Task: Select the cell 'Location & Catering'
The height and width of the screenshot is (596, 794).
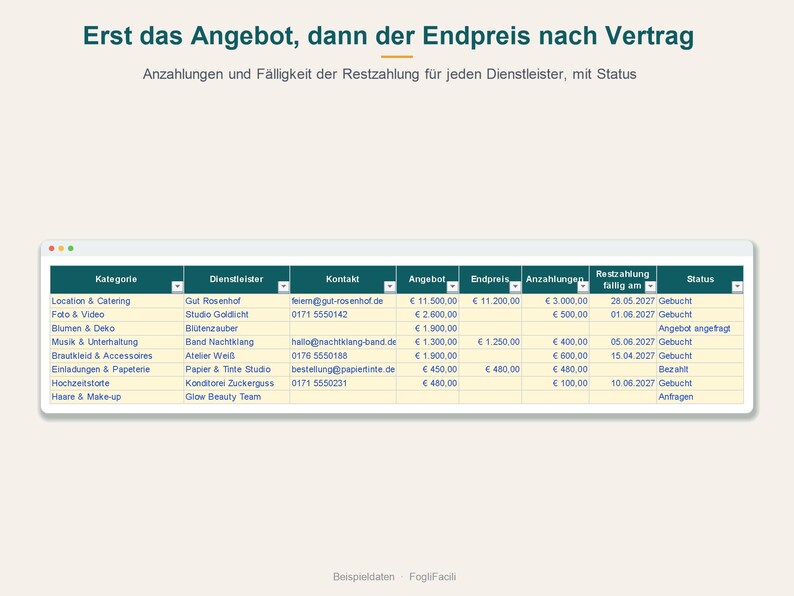Action: coord(117,301)
